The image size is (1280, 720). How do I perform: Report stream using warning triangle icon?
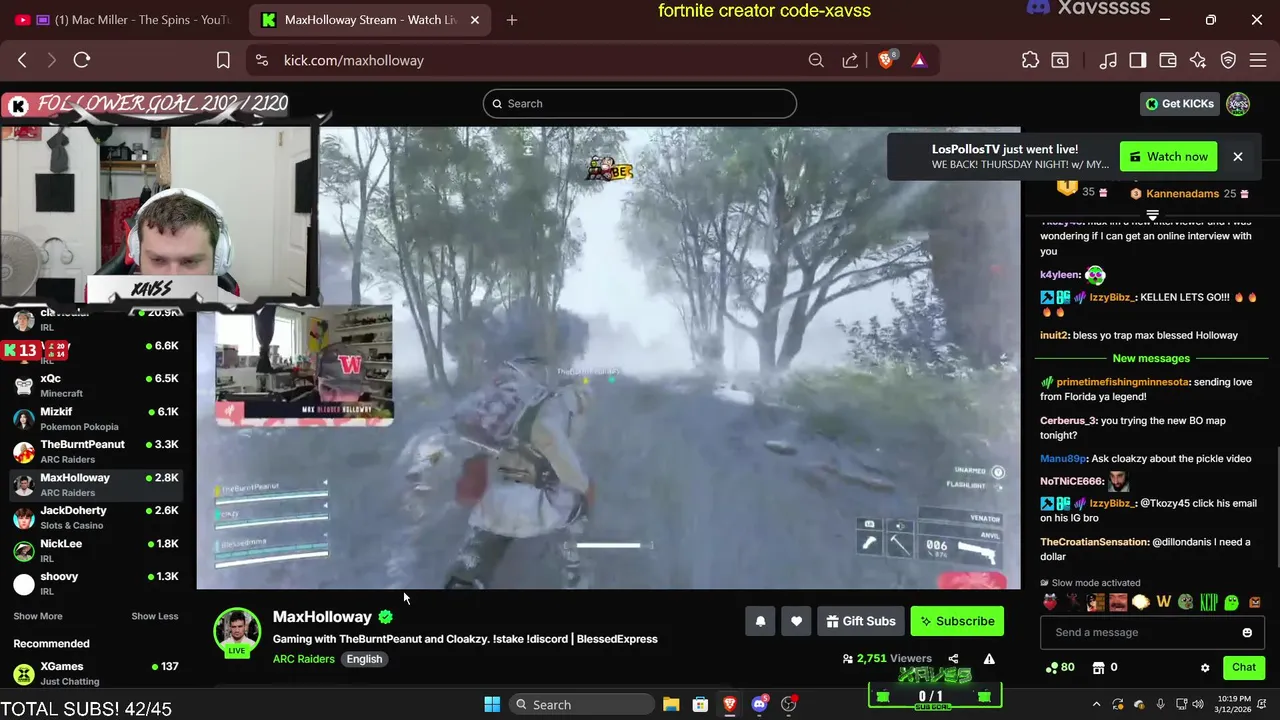point(989,659)
